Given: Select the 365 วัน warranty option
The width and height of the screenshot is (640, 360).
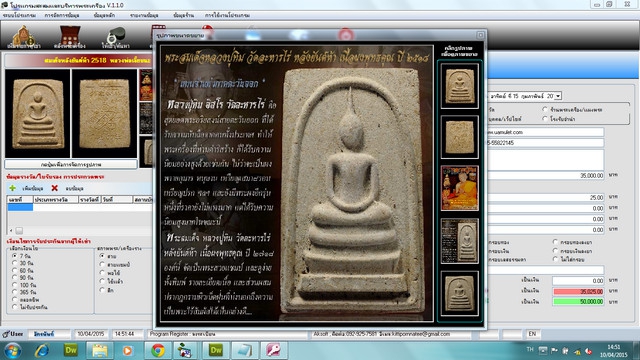Looking at the screenshot, I should coord(15,292).
